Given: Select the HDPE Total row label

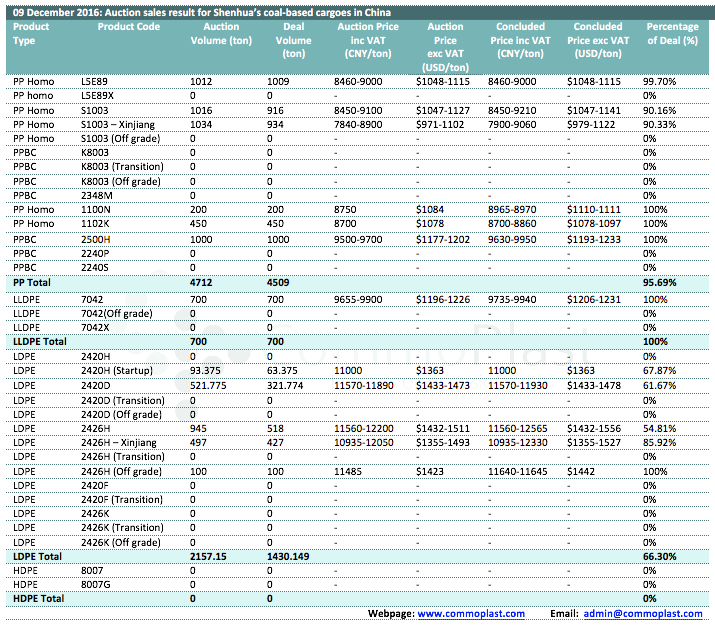Looking at the screenshot, I should [38, 598].
